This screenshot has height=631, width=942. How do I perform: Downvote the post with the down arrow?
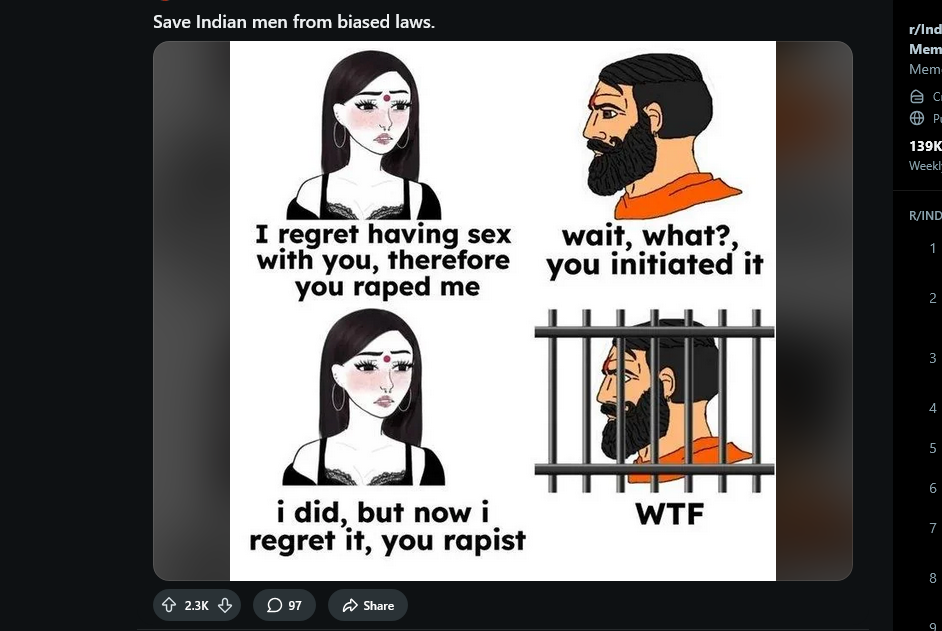tap(225, 605)
